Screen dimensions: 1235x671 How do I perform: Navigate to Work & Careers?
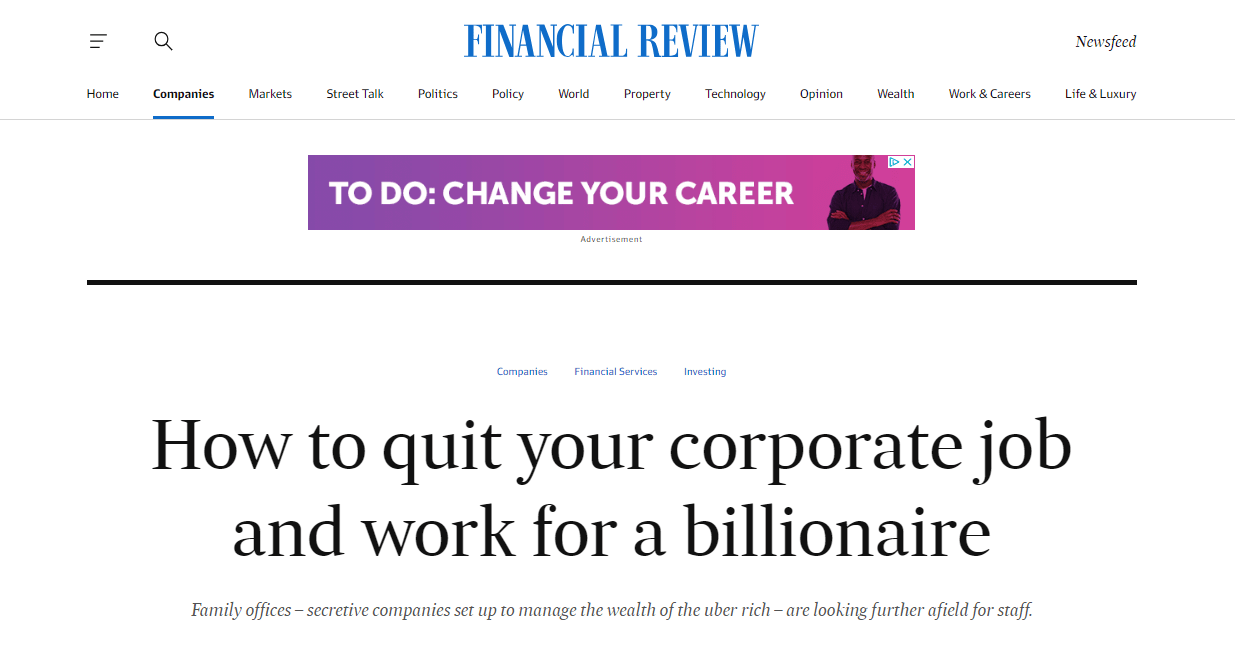click(989, 94)
